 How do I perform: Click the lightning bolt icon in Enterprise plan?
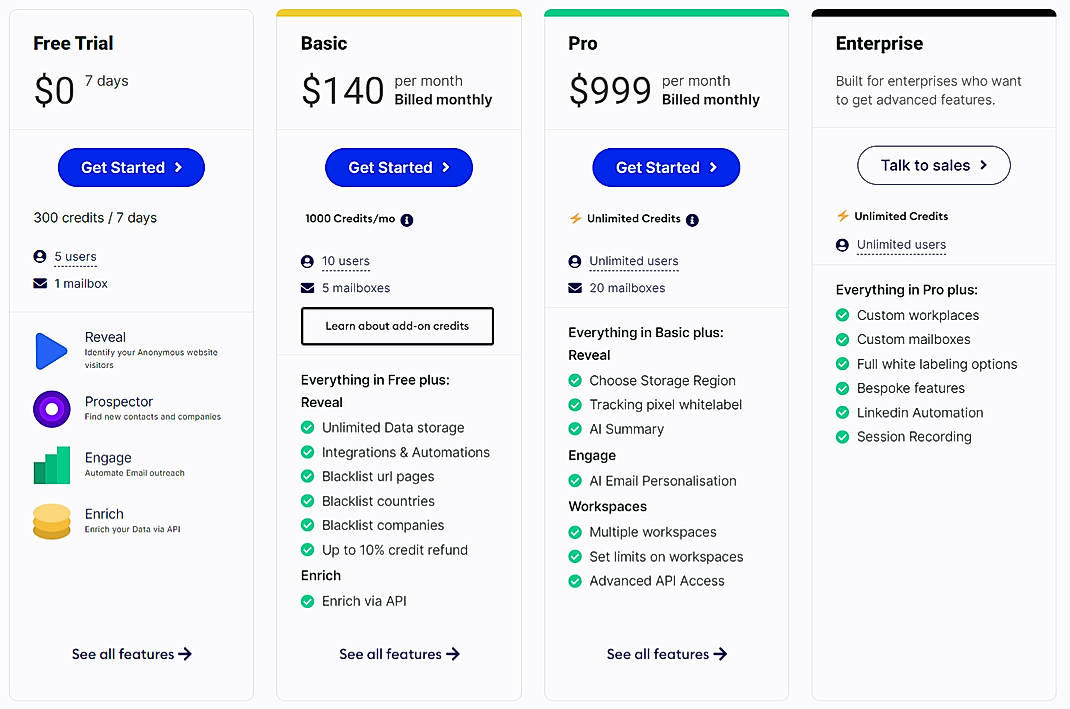click(843, 215)
